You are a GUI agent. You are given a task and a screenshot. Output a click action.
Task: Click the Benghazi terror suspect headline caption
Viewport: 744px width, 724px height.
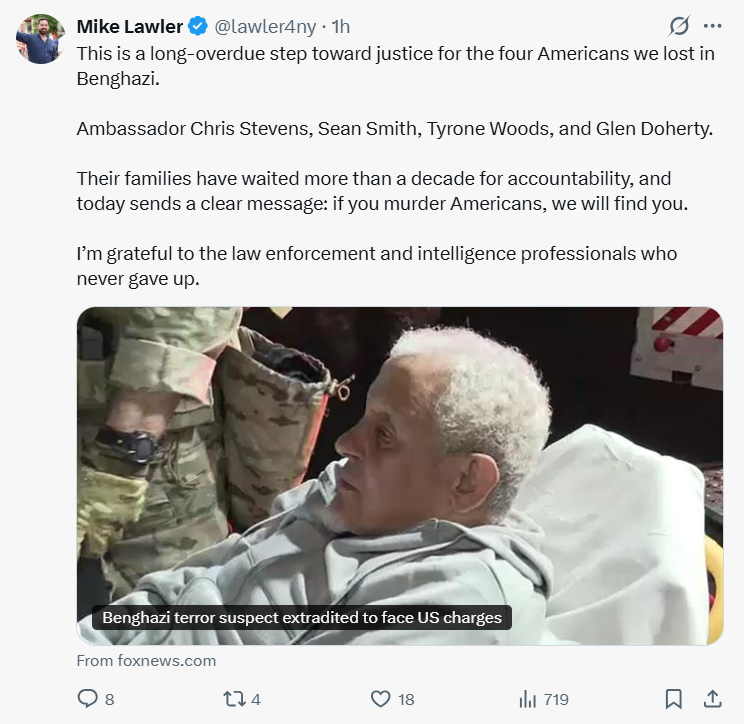pyautogui.click(x=302, y=617)
